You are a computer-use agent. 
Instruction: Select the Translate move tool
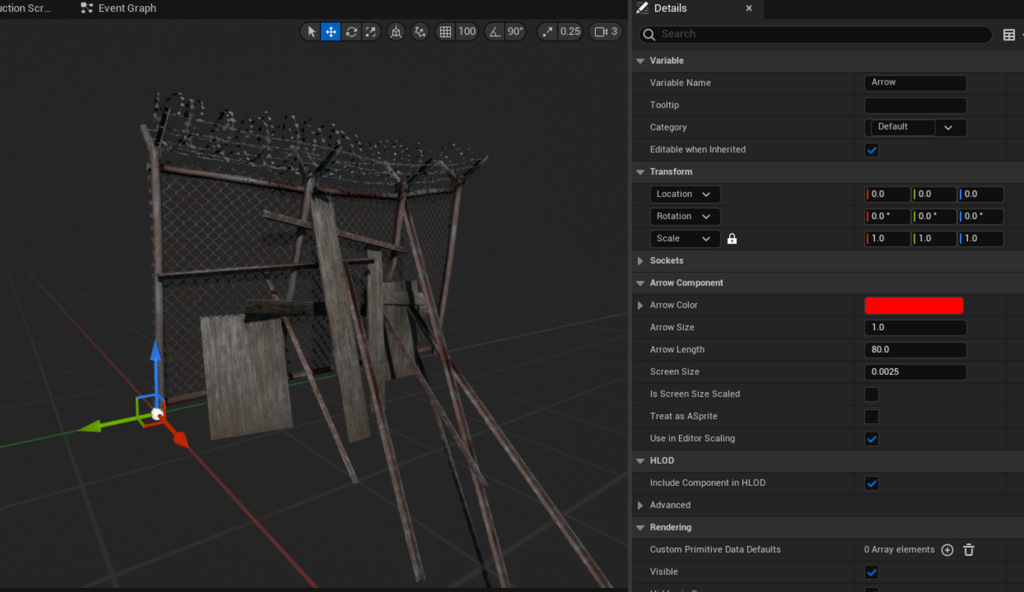click(x=331, y=32)
